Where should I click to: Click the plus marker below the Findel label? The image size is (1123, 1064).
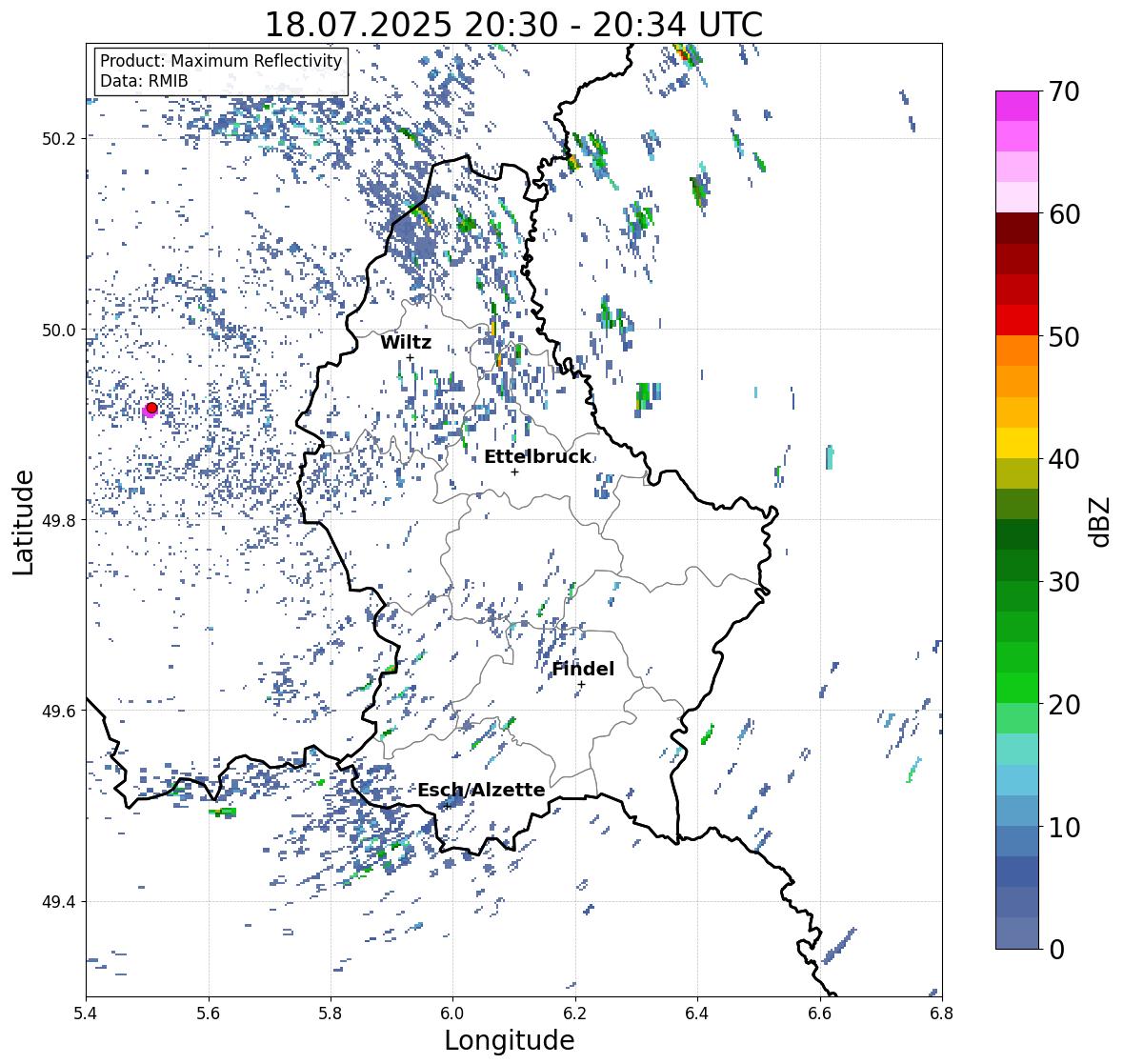582,685
